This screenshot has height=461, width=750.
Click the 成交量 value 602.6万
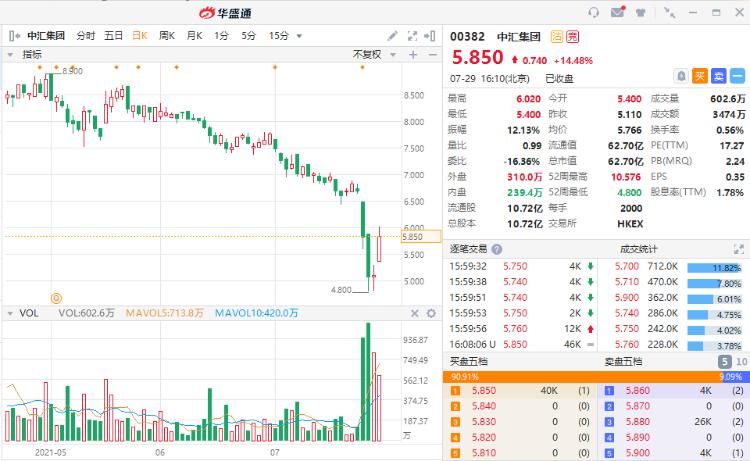[728, 99]
